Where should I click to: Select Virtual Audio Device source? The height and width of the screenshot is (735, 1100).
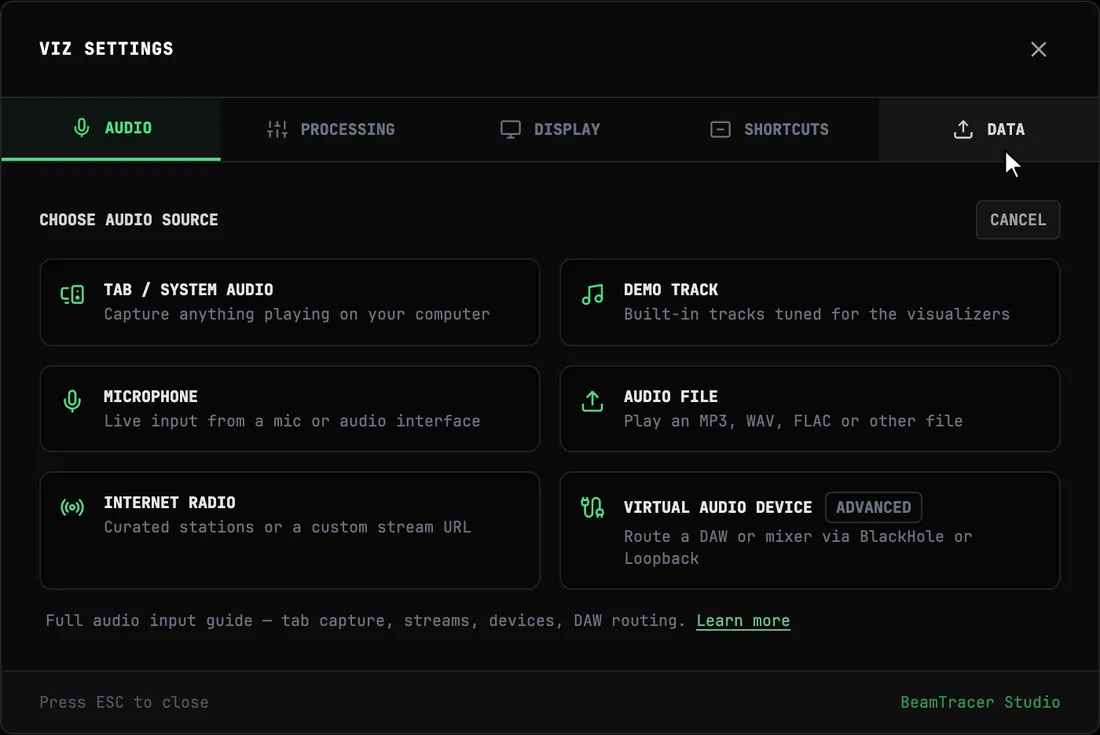[810, 530]
